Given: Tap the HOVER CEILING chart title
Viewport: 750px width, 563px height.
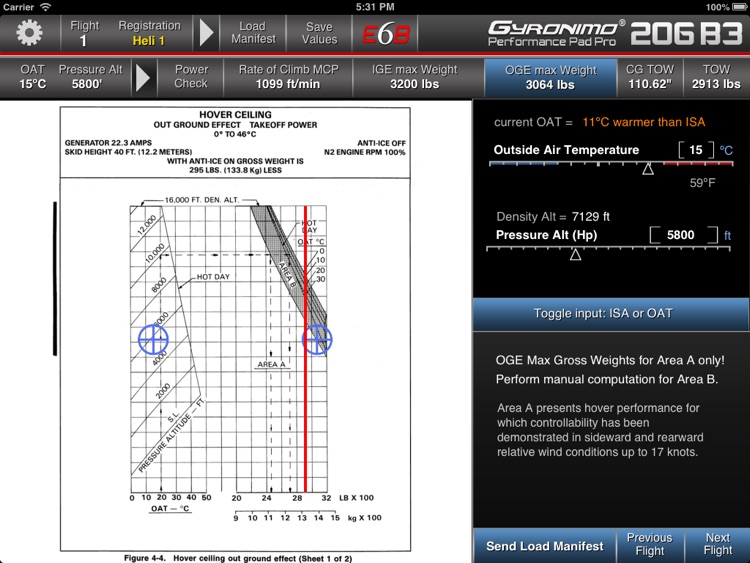Looking at the screenshot, I should pos(235,115).
